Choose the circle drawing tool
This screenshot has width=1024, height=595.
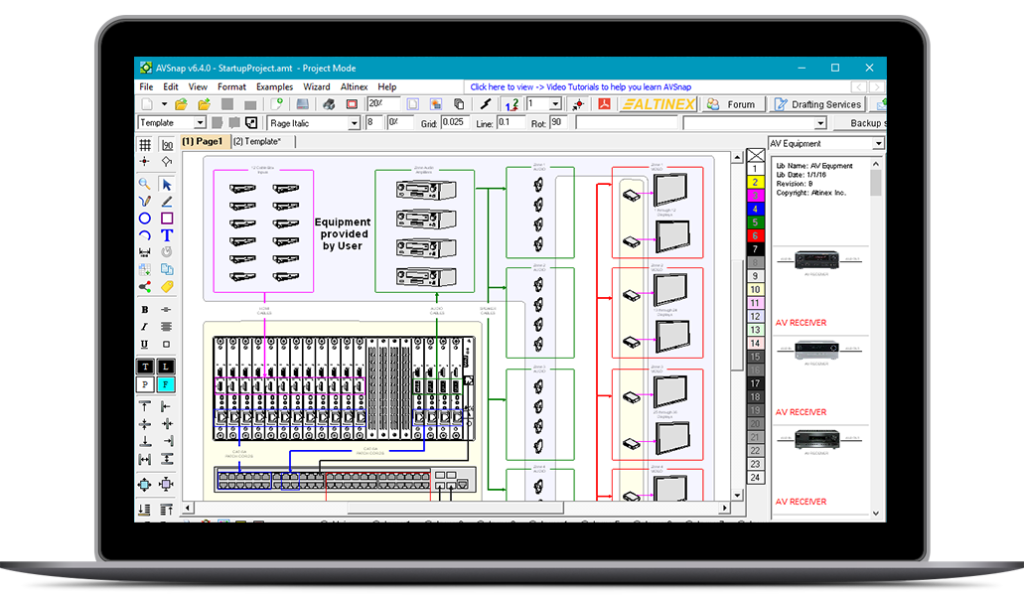pyautogui.click(x=145, y=218)
